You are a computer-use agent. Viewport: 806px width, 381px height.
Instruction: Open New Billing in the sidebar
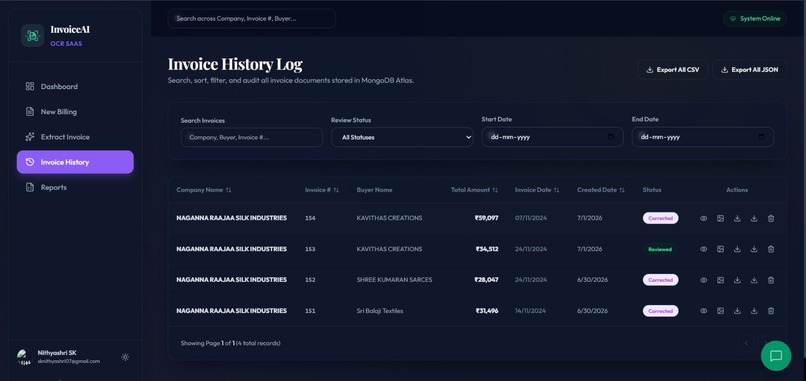75,112
